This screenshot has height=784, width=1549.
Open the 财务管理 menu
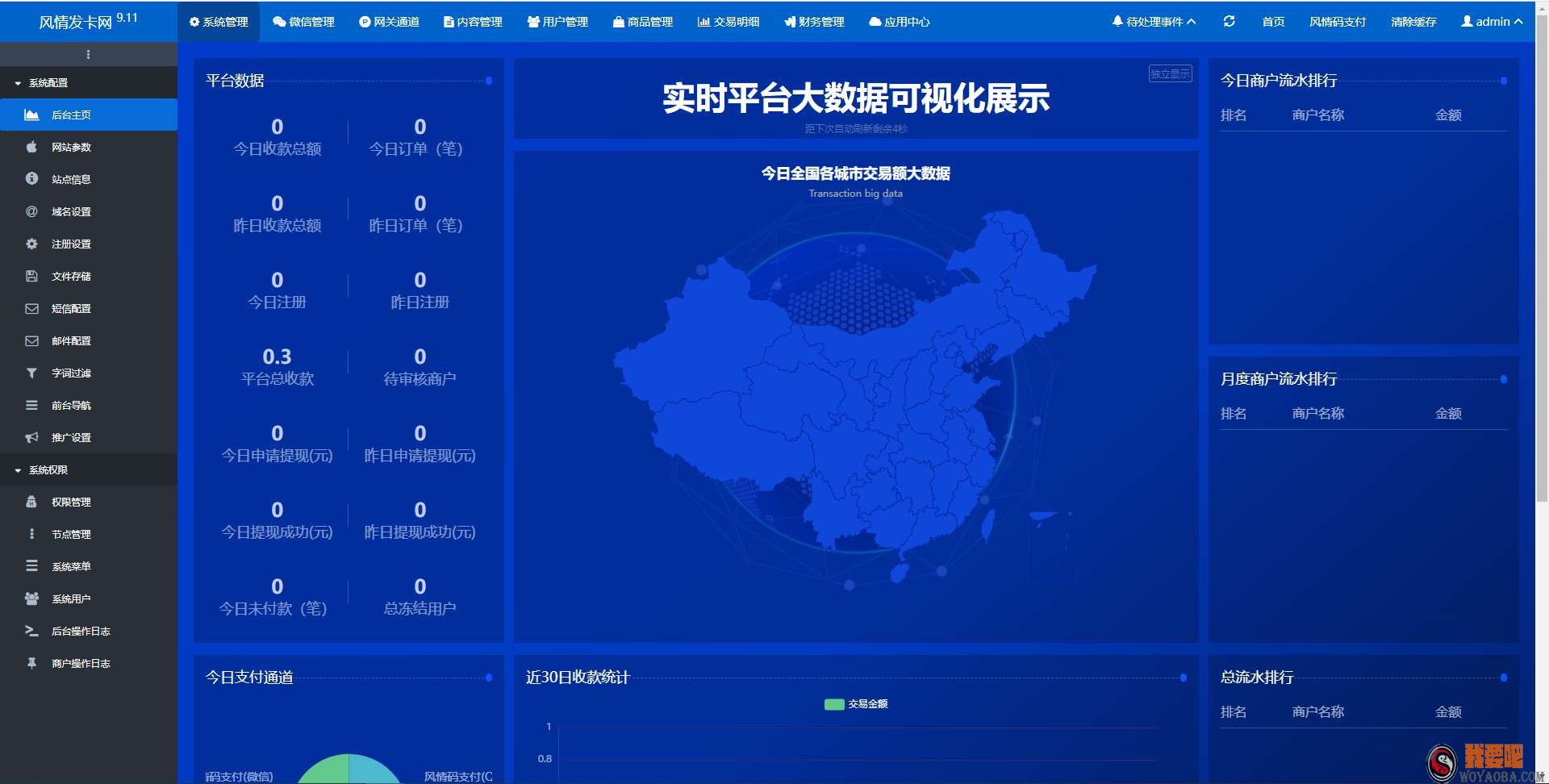(813, 22)
